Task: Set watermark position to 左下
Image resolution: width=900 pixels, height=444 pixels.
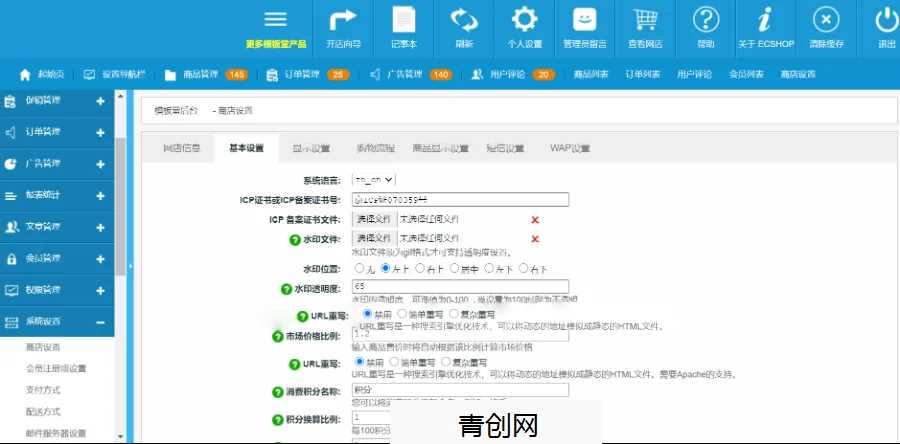Action: point(489,268)
